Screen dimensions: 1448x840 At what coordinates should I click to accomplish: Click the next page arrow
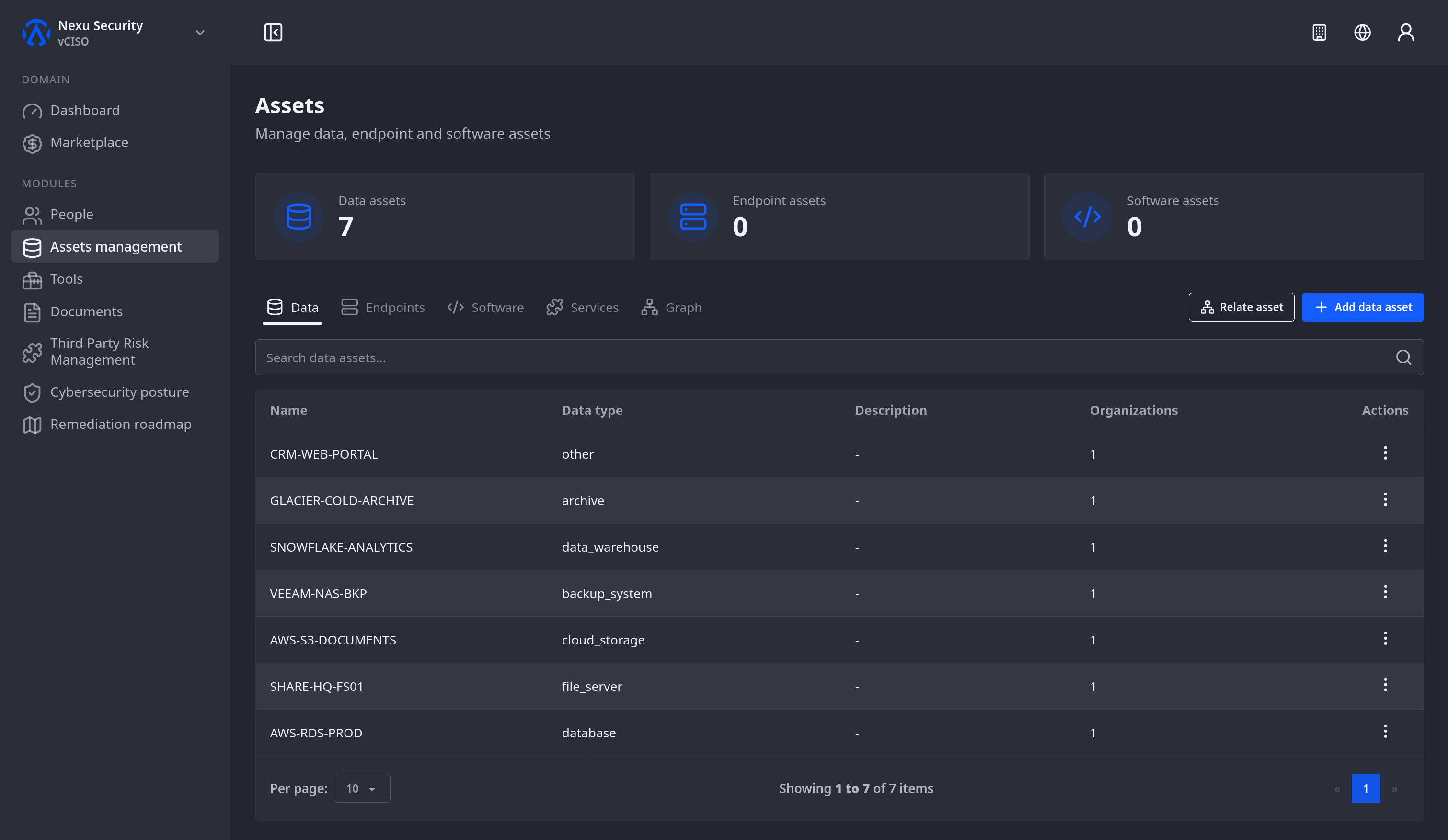point(1394,789)
